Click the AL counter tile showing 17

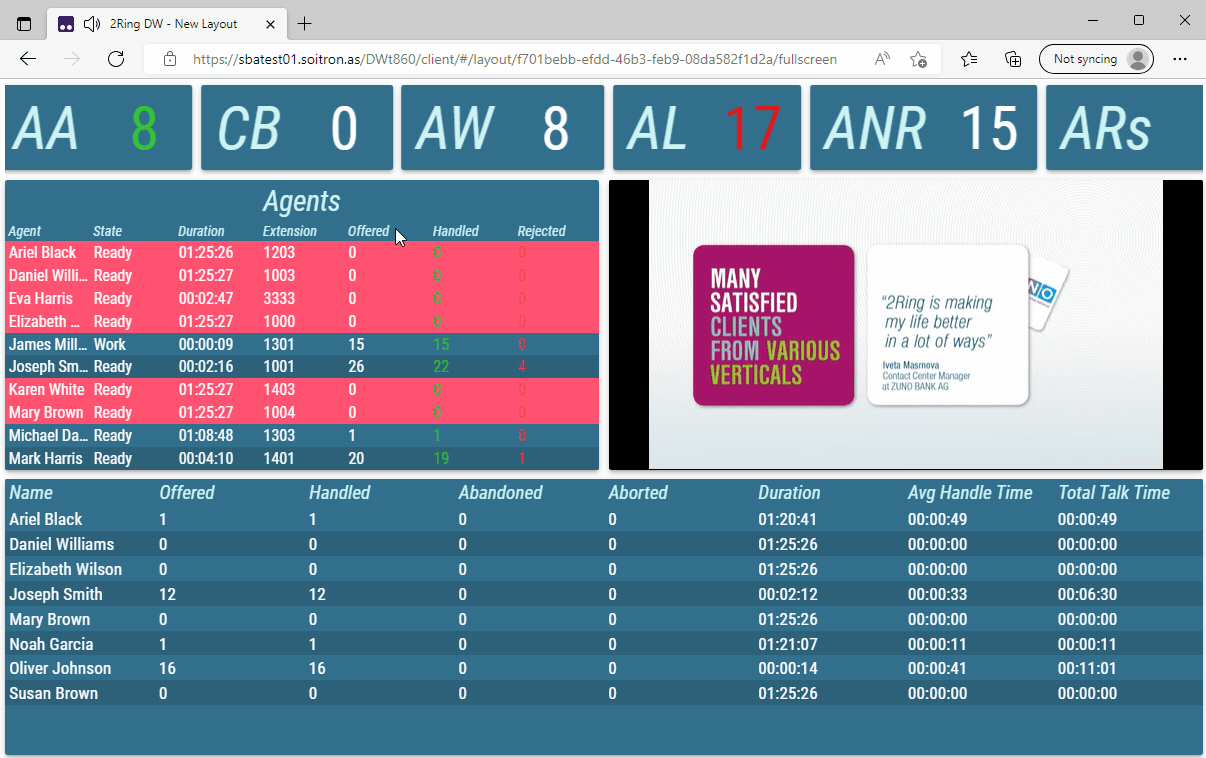pos(706,127)
